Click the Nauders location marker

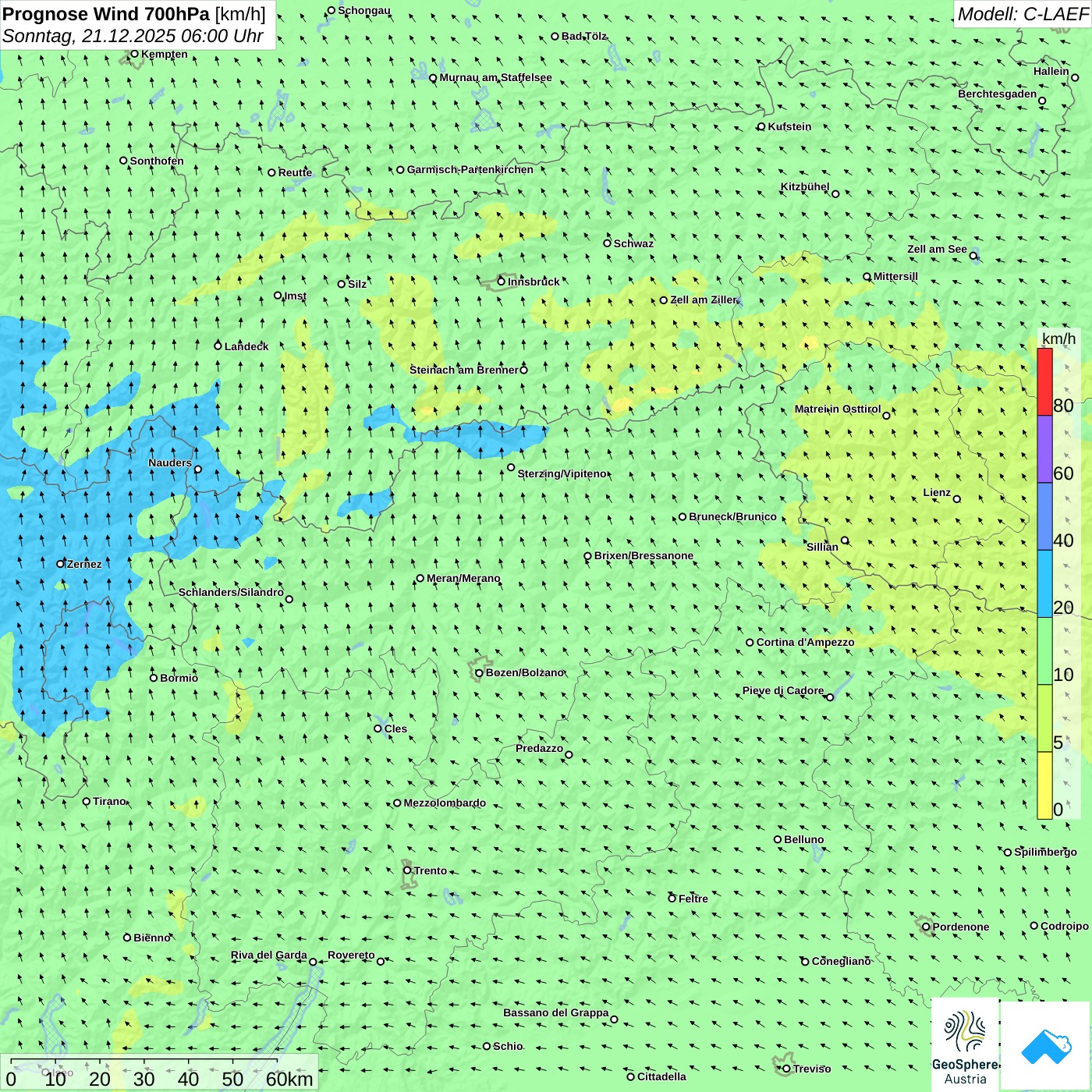tap(198, 470)
